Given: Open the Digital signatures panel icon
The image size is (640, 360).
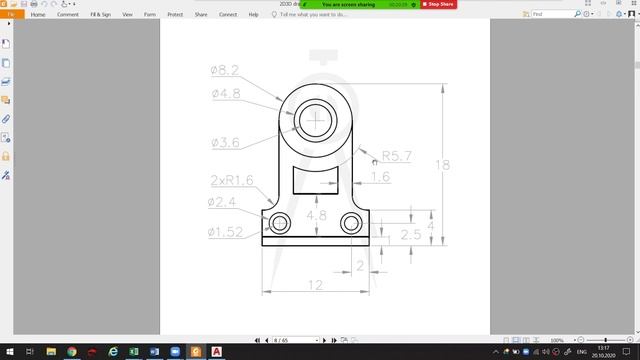Looking at the screenshot, I should point(6,175).
